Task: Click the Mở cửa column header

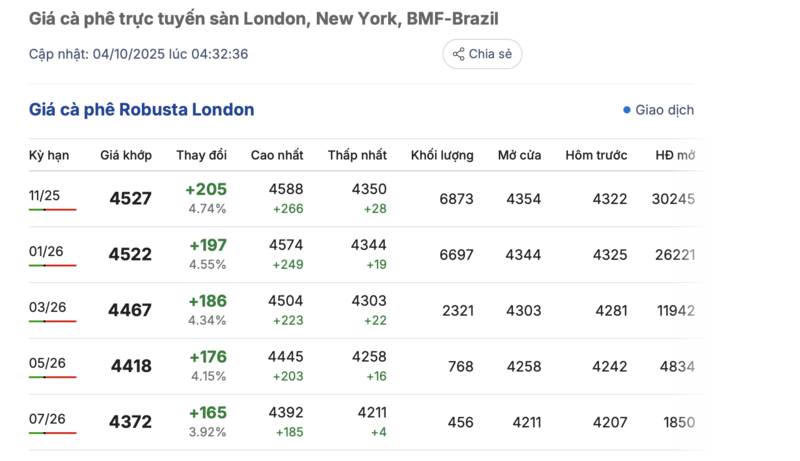Action: click(x=520, y=155)
